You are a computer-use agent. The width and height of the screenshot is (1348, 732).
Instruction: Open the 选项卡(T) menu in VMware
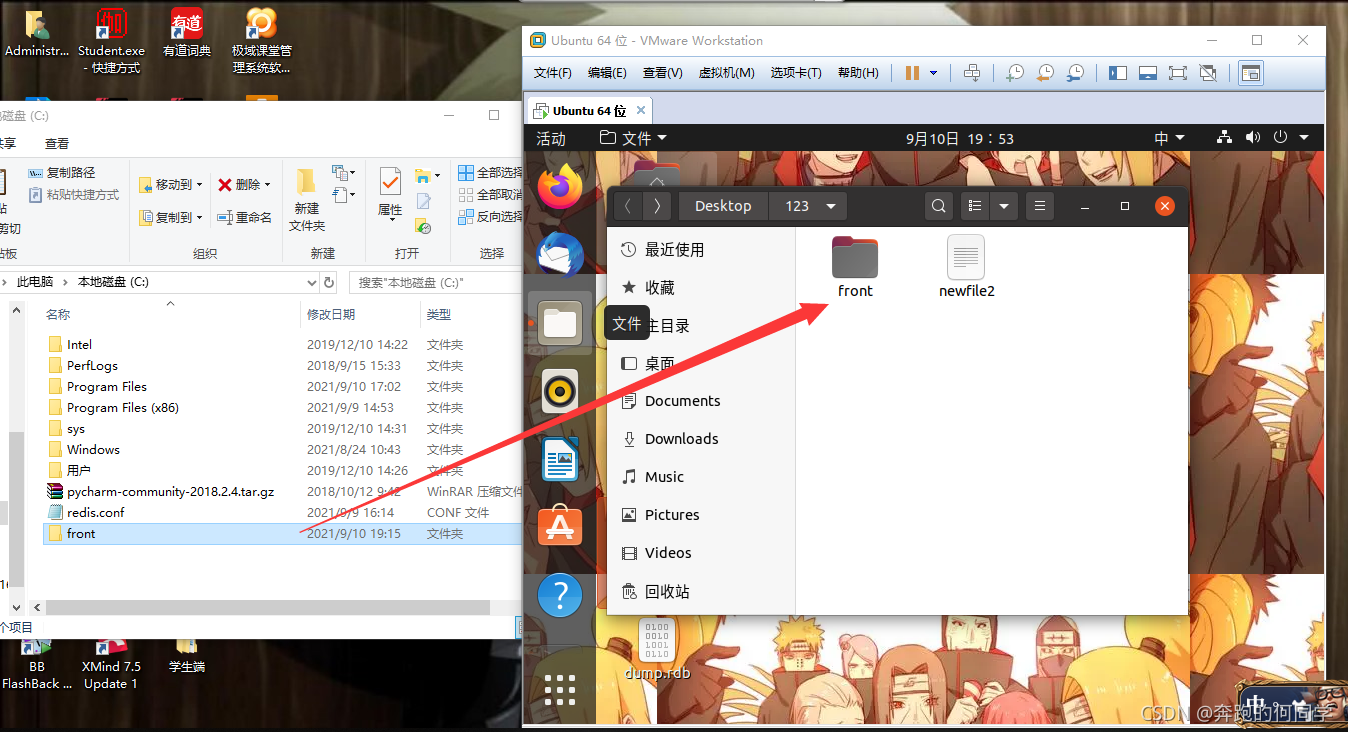click(x=796, y=73)
